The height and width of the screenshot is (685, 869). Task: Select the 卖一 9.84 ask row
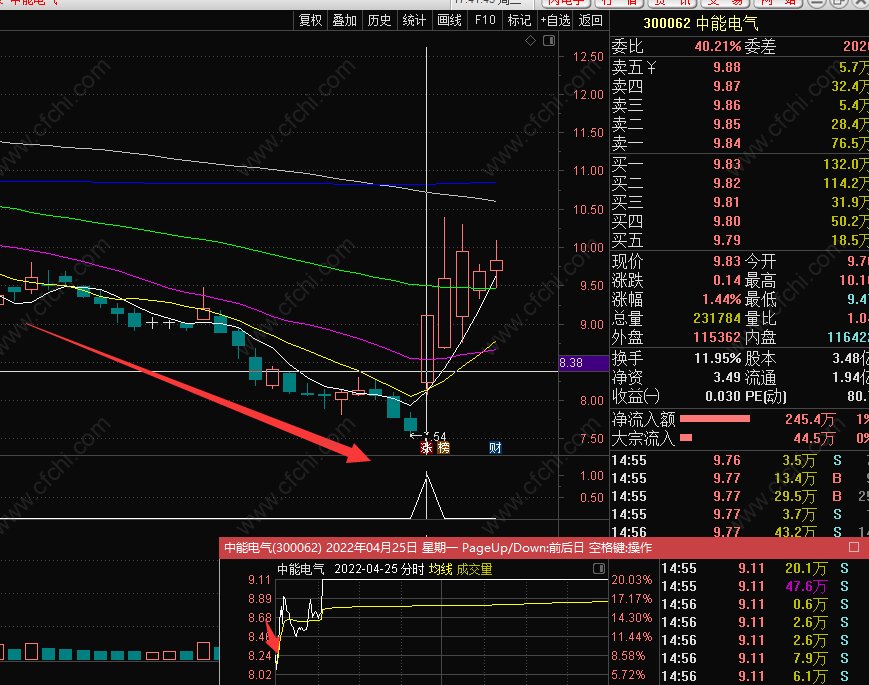tap(739, 143)
